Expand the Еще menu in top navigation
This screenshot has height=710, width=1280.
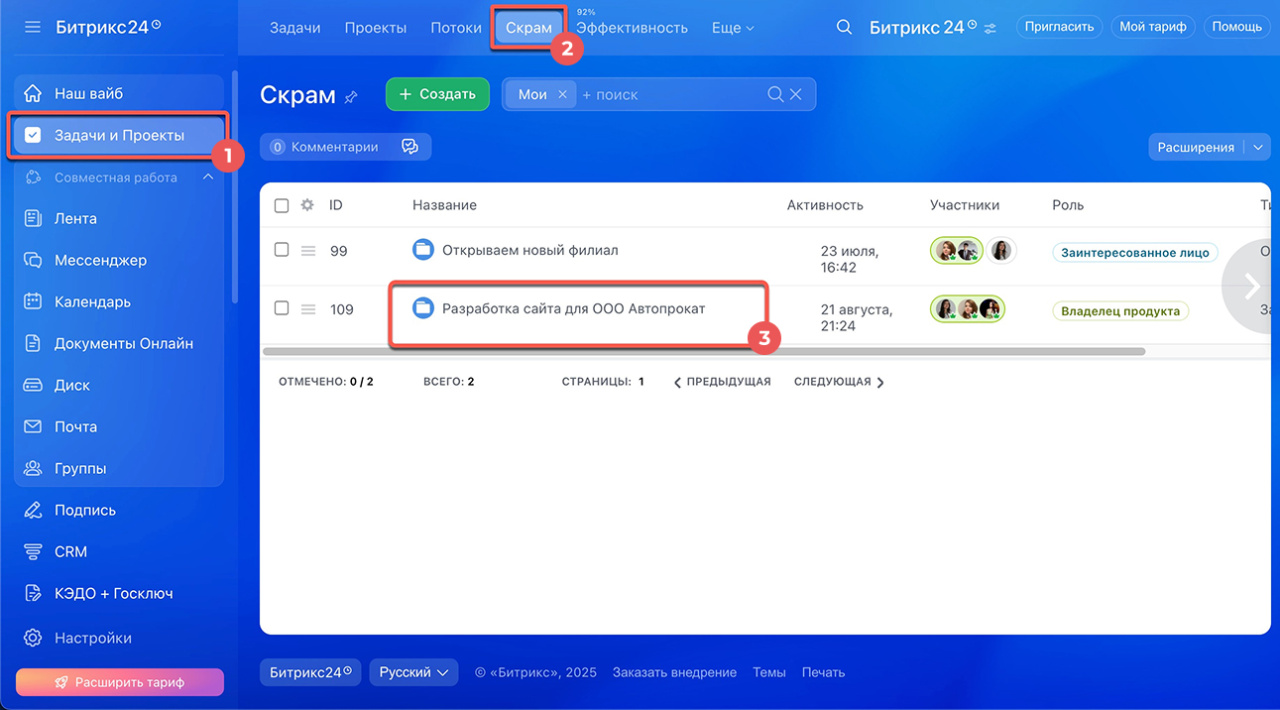tap(733, 28)
